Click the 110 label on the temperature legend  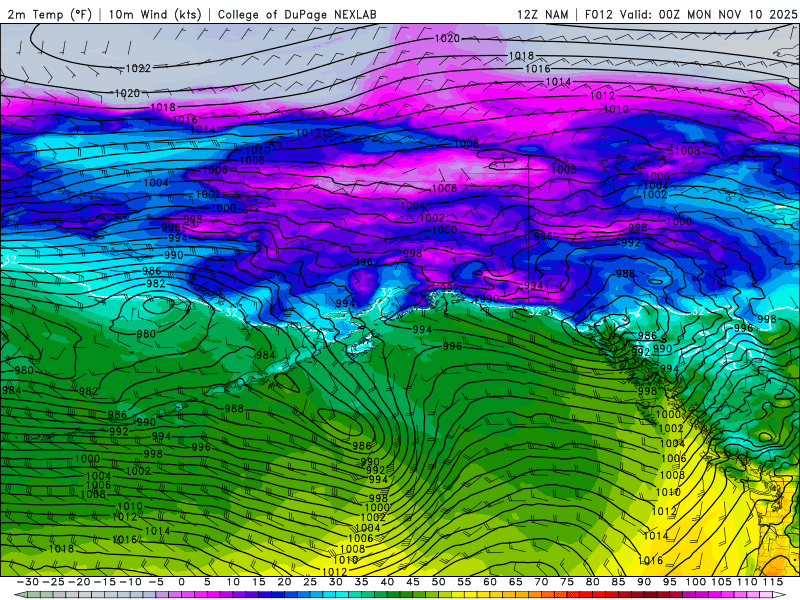[747, 582]
